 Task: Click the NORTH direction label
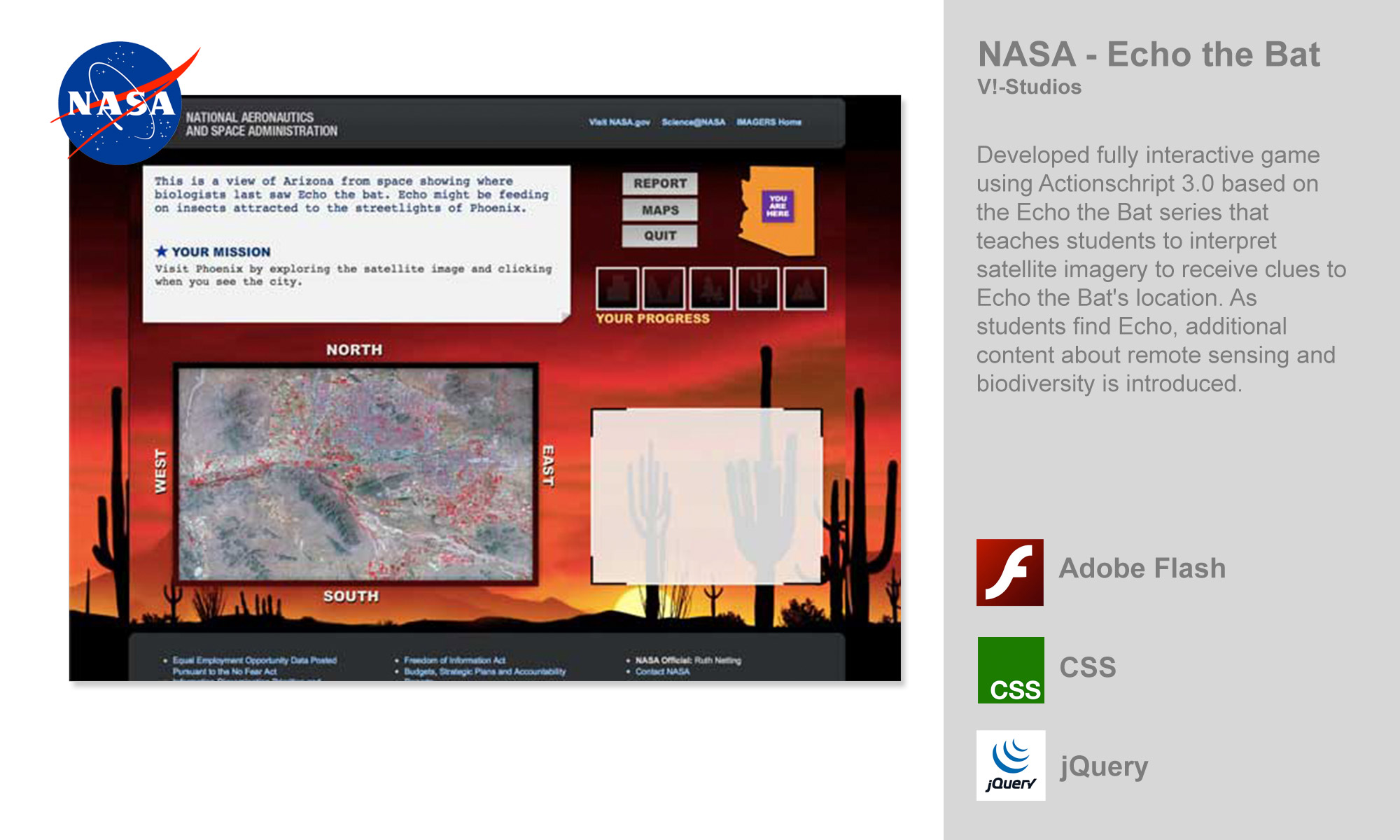coord(354,349)
